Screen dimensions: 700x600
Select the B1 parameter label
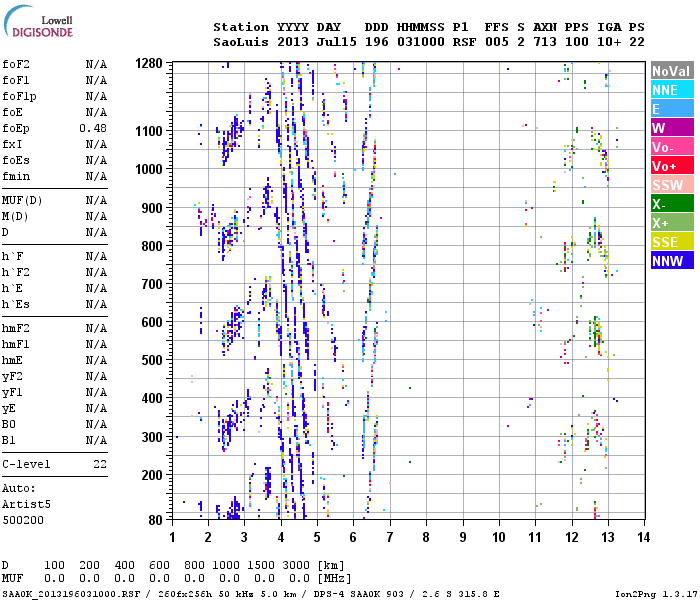pos(9,441)
